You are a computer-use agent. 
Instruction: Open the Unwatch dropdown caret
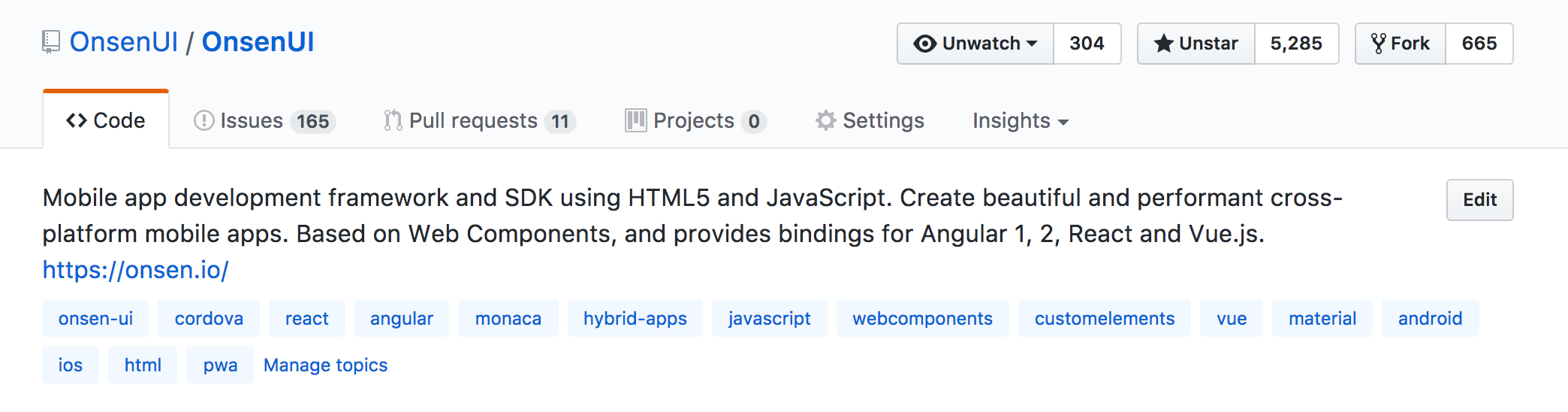pyautogui.click(x=1032, y=44)
